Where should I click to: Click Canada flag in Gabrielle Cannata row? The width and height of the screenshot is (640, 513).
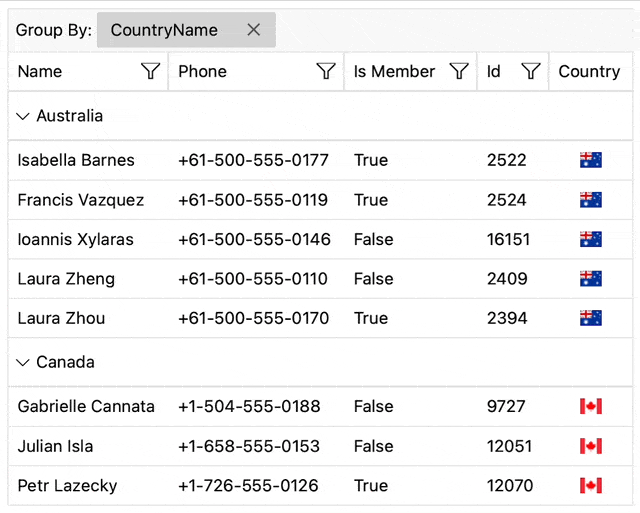(x=590, y=406)
